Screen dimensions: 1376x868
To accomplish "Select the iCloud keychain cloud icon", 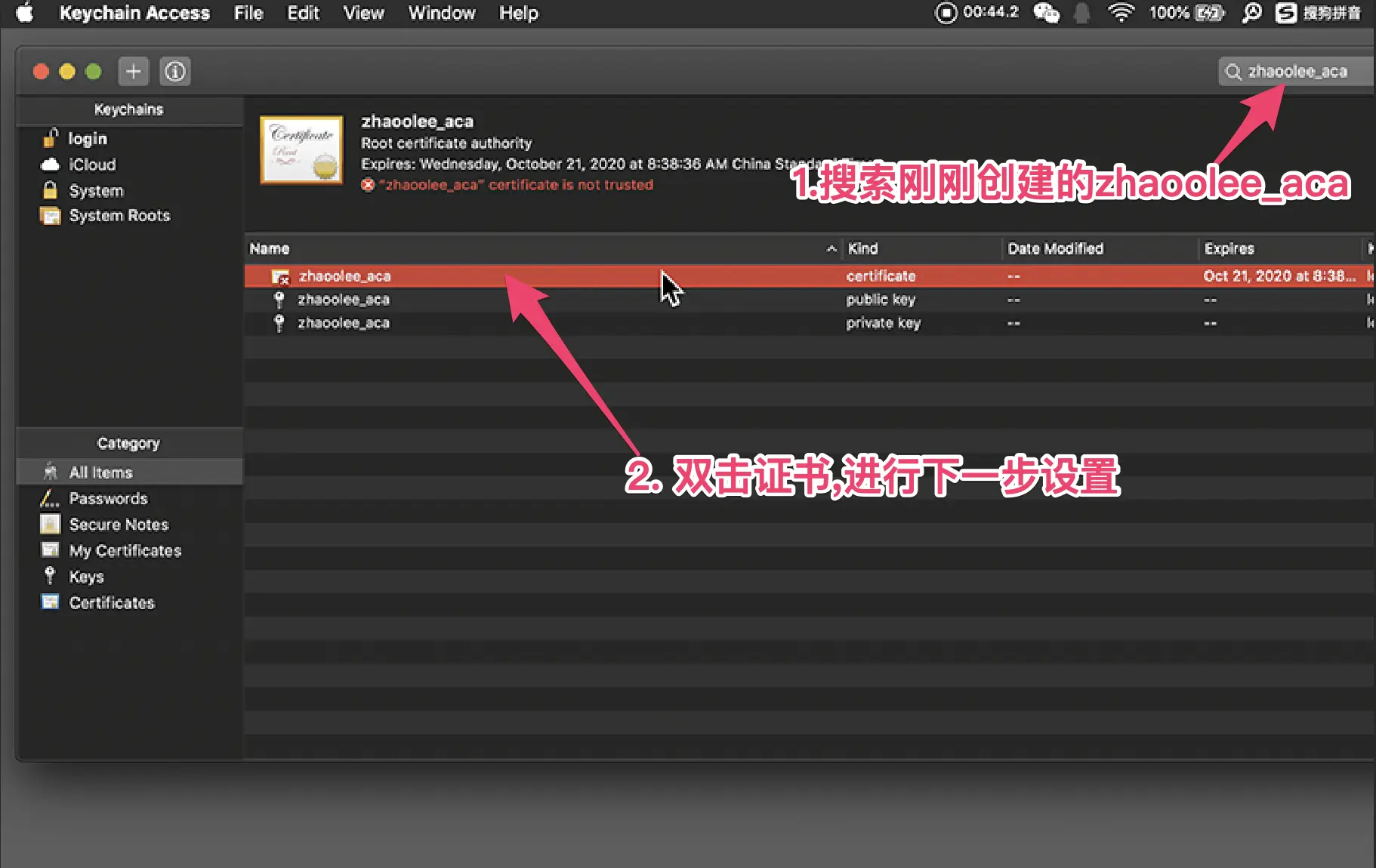I will pos(50,165).
